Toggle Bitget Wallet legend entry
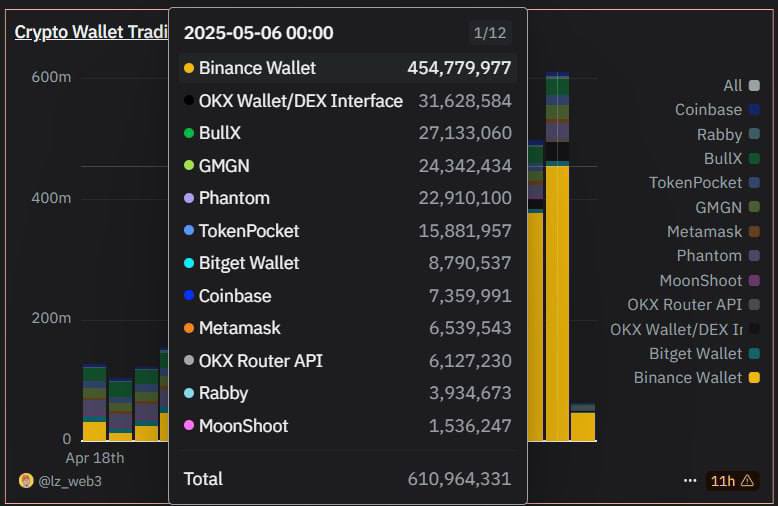This screenshot has width=778, height=506. (704, 354)
